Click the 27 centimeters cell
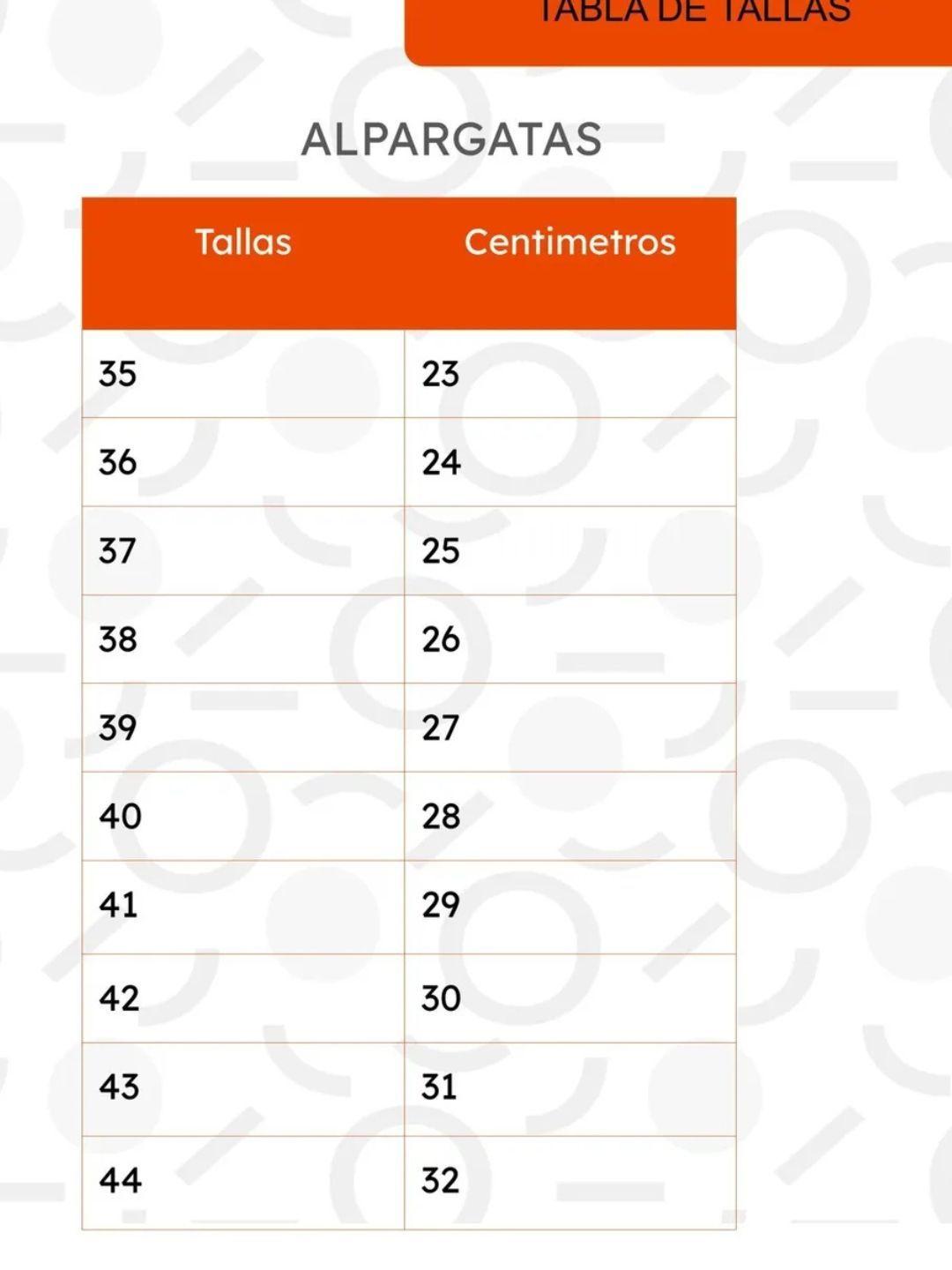This screenshot has height=1270, width=952. (570, 728)
